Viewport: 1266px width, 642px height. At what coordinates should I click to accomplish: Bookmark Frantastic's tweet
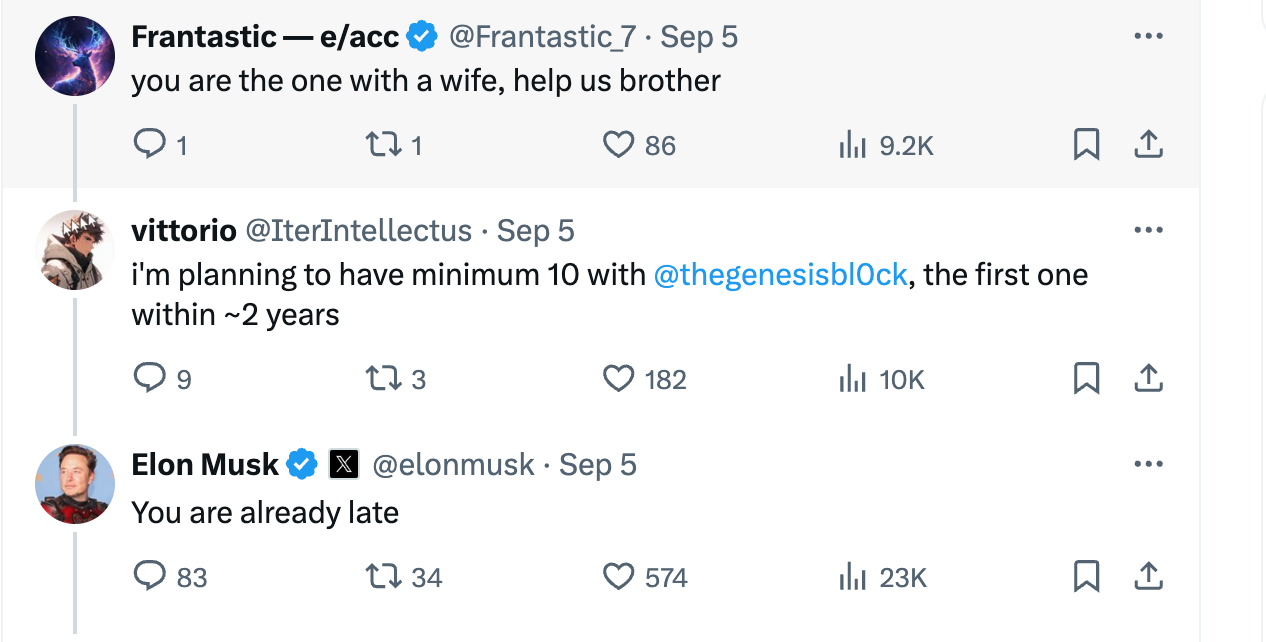1086,146
